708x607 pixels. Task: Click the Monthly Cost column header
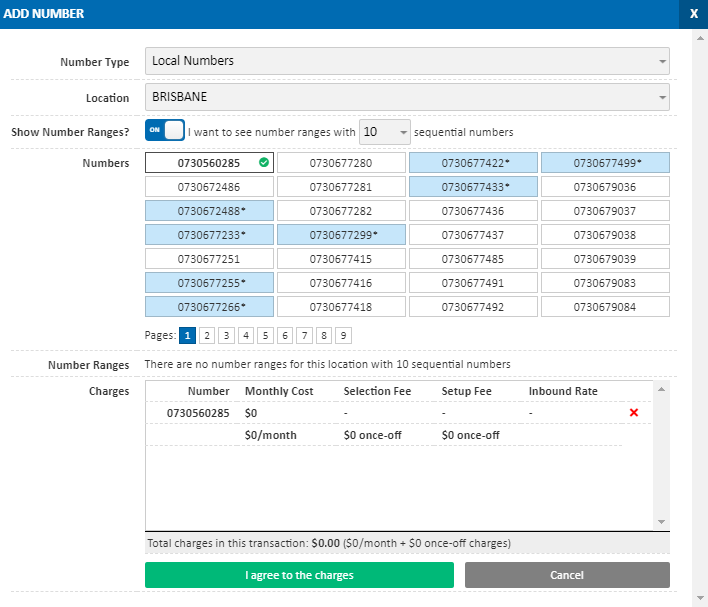pos(279,391)
